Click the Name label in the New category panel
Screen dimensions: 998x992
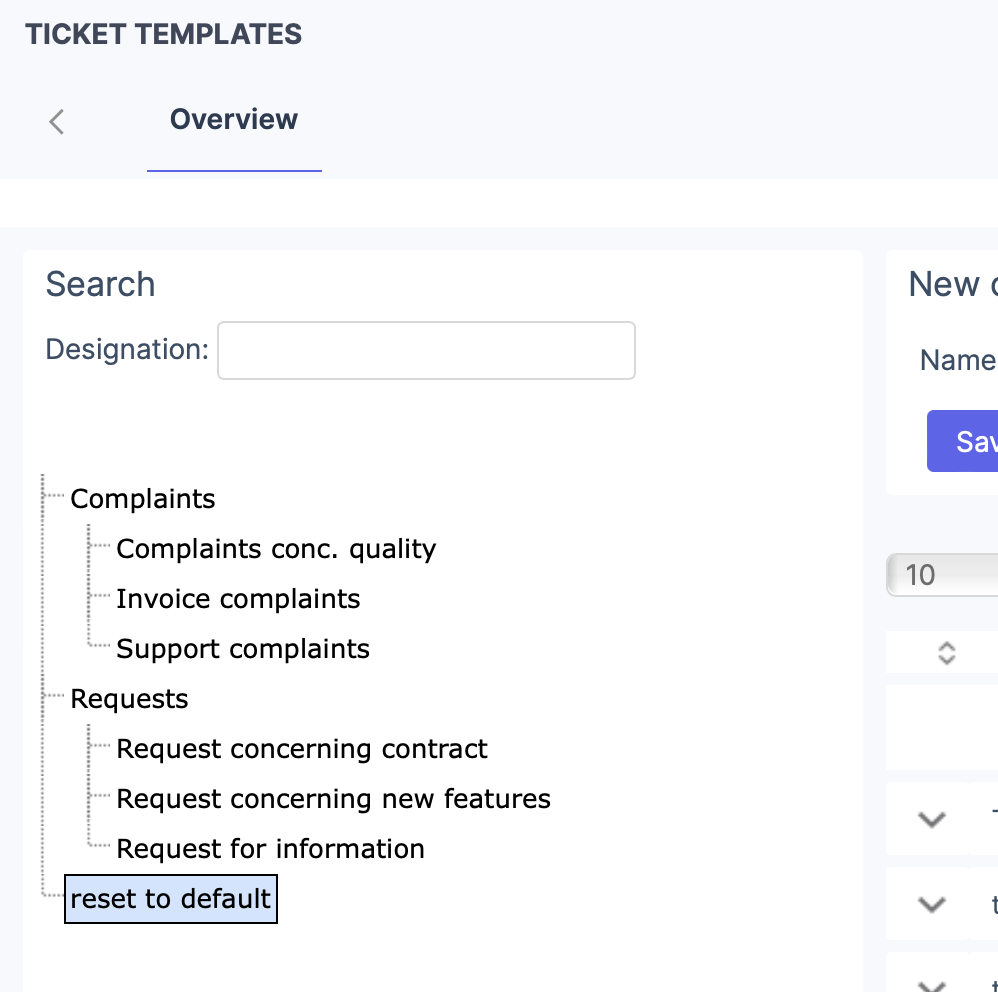956,360
